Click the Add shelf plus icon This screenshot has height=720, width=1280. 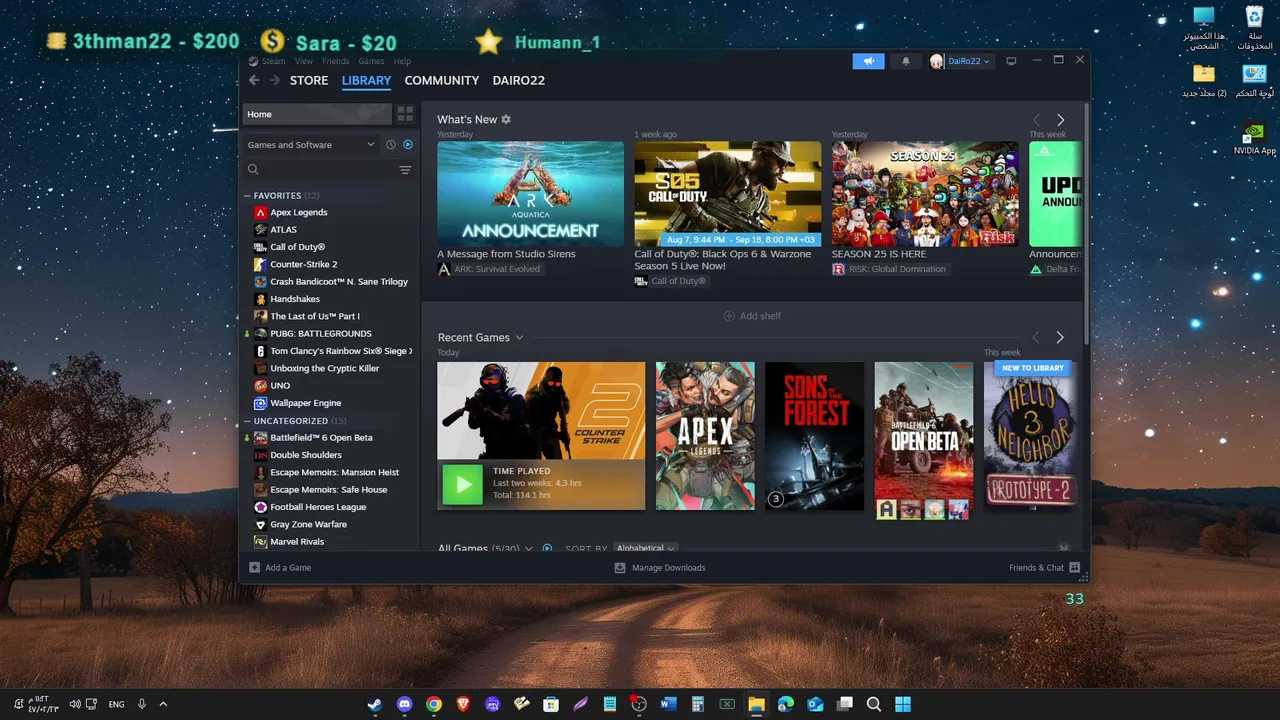tap(729, 316)
